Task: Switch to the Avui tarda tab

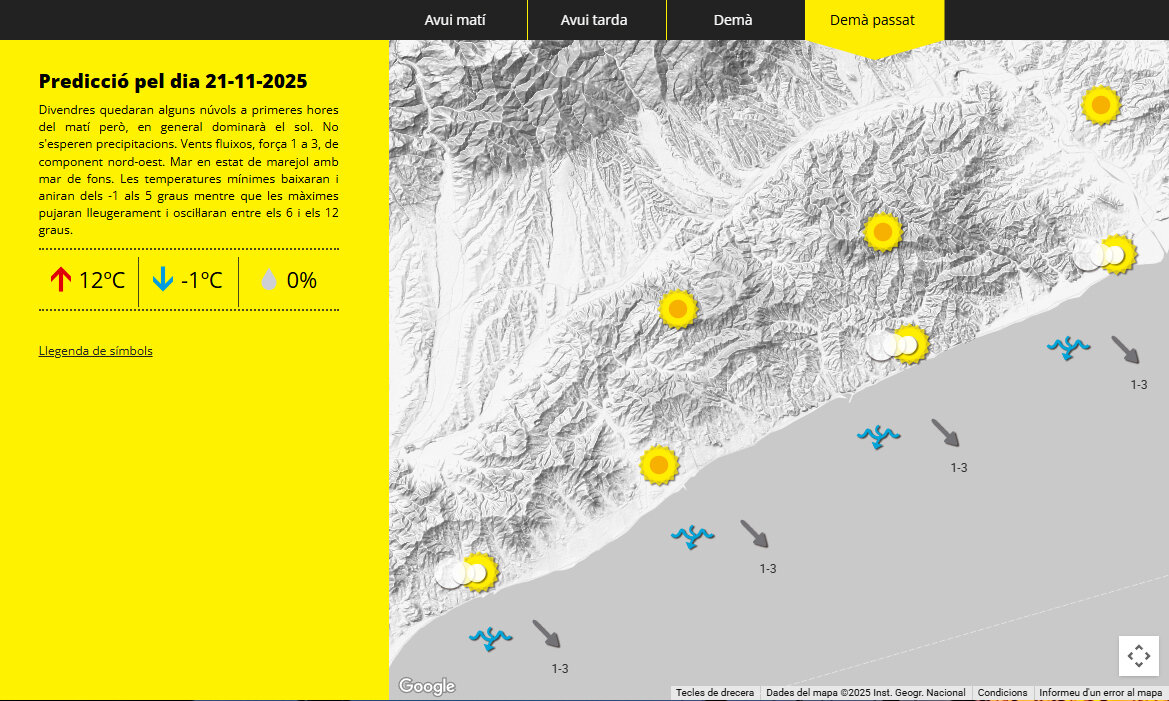Action: [x=594, y=20]
